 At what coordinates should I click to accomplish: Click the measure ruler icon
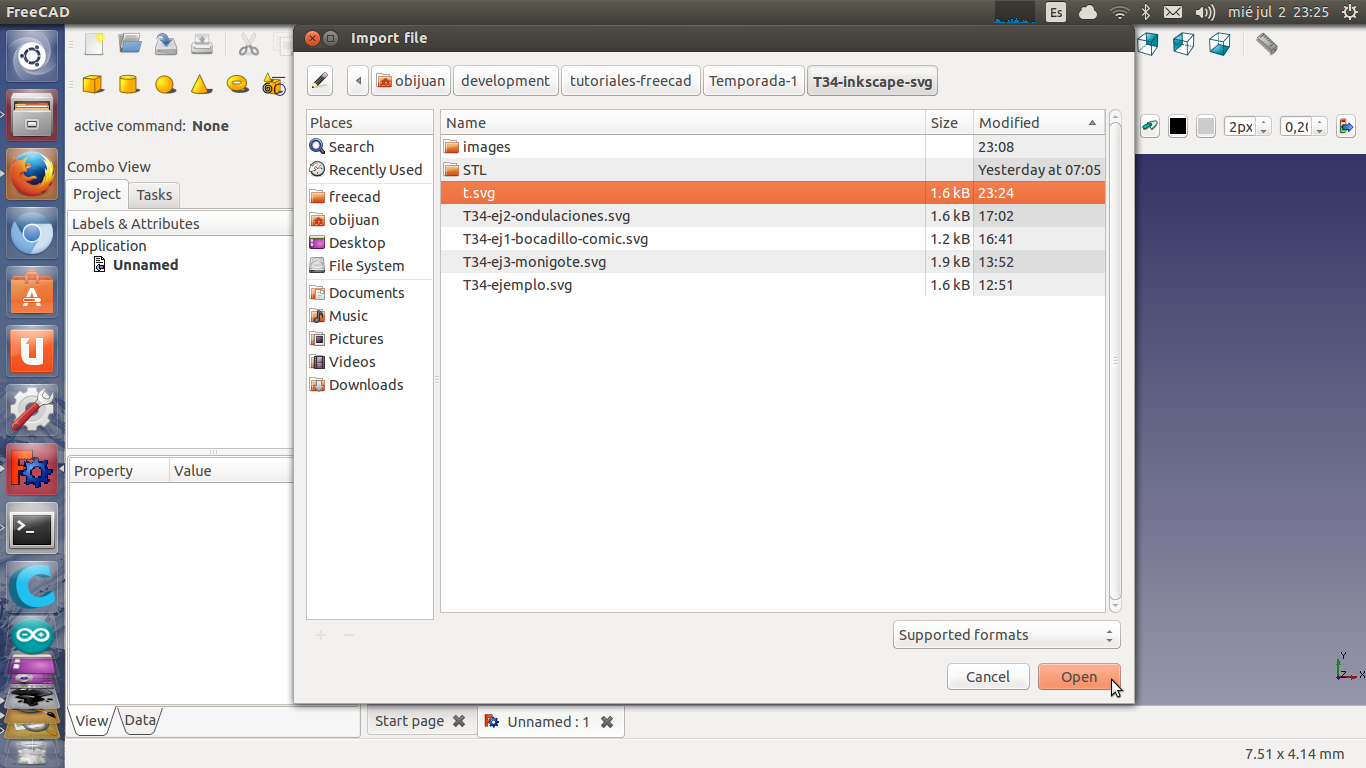(x=1267, y=44)
